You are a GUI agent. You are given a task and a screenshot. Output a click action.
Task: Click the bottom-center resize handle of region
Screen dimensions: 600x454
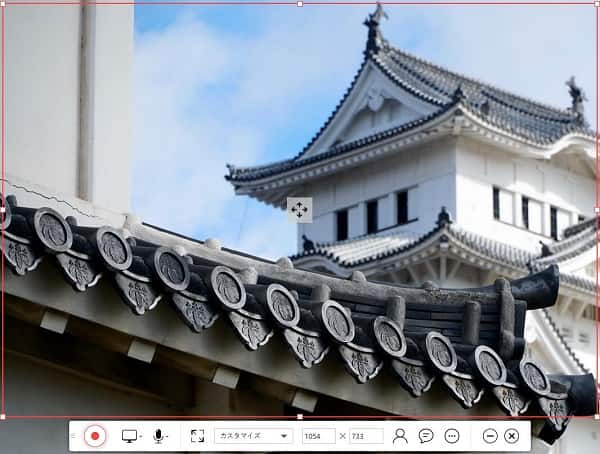(x=300, y=416)
